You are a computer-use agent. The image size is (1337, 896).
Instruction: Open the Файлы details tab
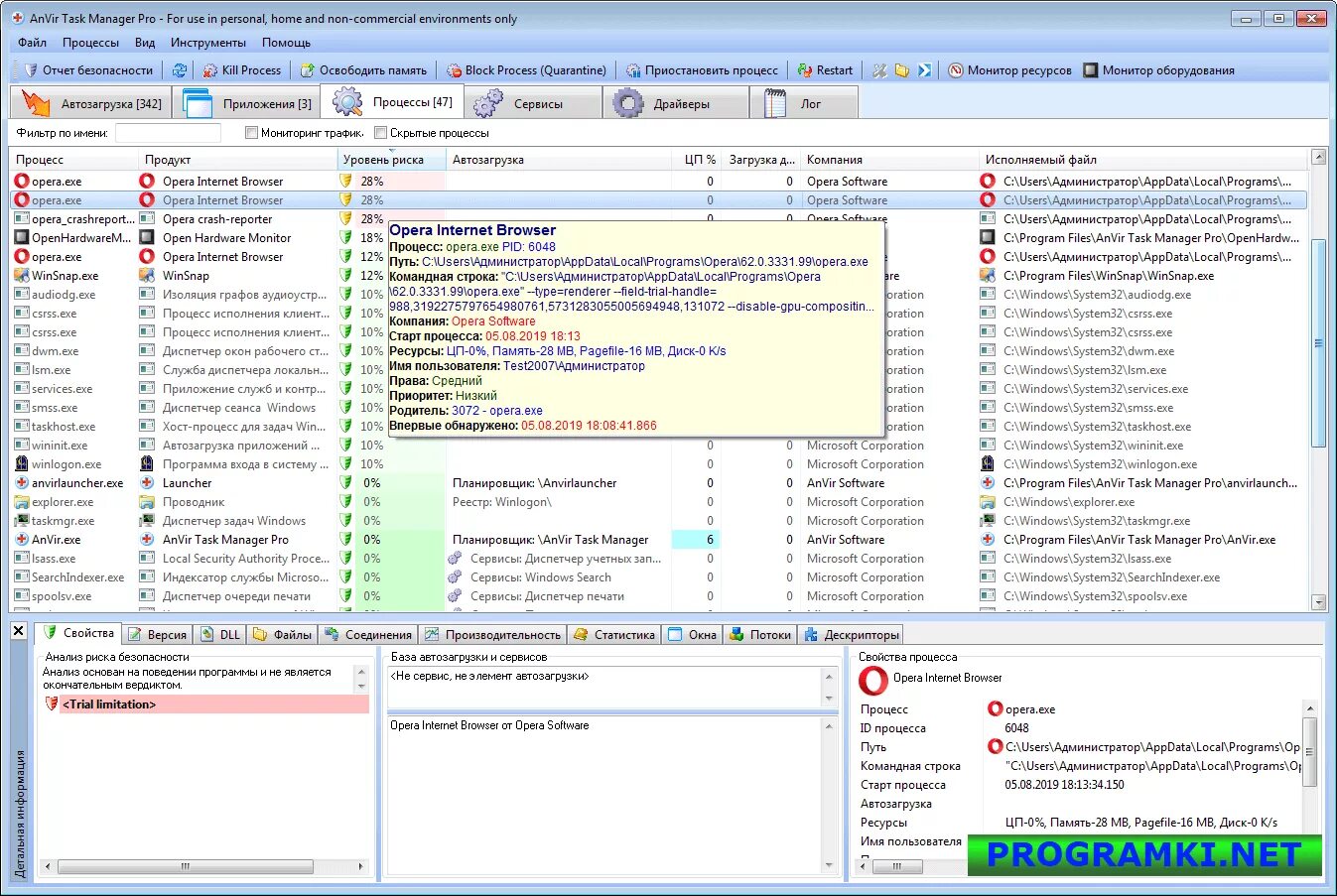point(283,635)
